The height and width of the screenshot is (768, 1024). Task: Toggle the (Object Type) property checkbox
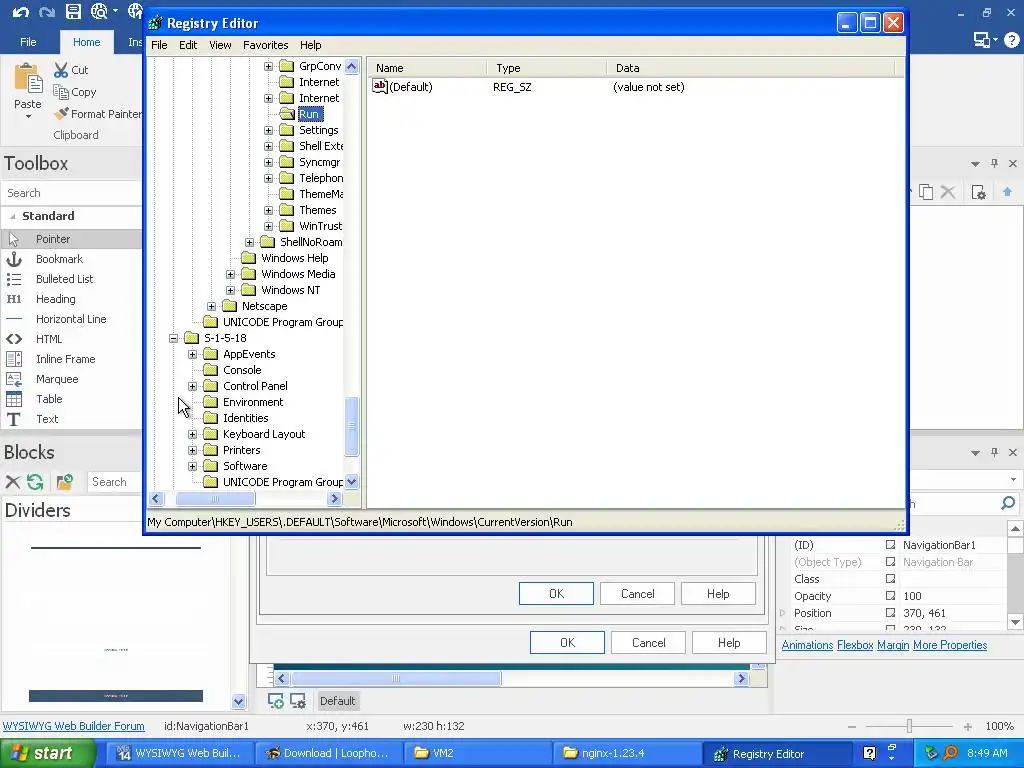pyautogui.click(x=890, y=562)
